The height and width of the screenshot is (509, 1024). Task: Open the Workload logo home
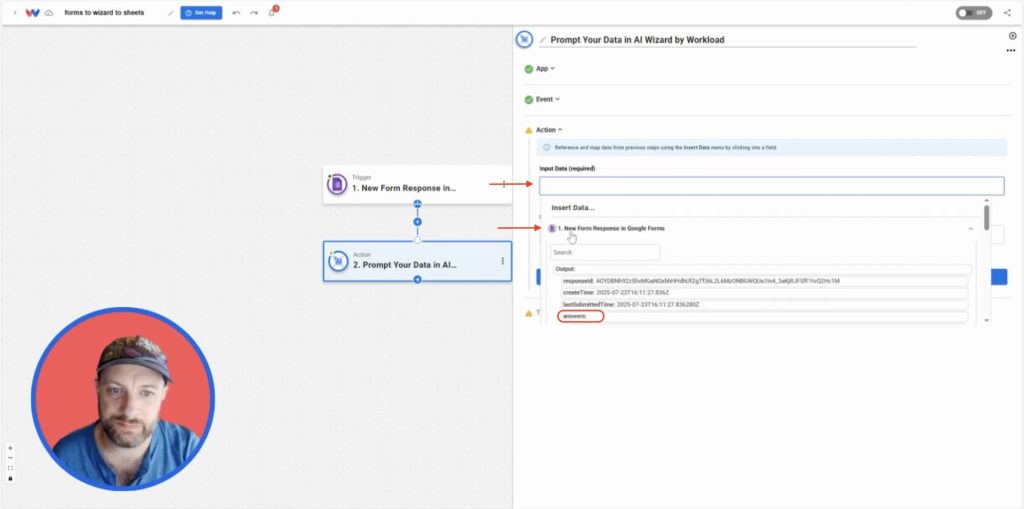pos(33,12)
